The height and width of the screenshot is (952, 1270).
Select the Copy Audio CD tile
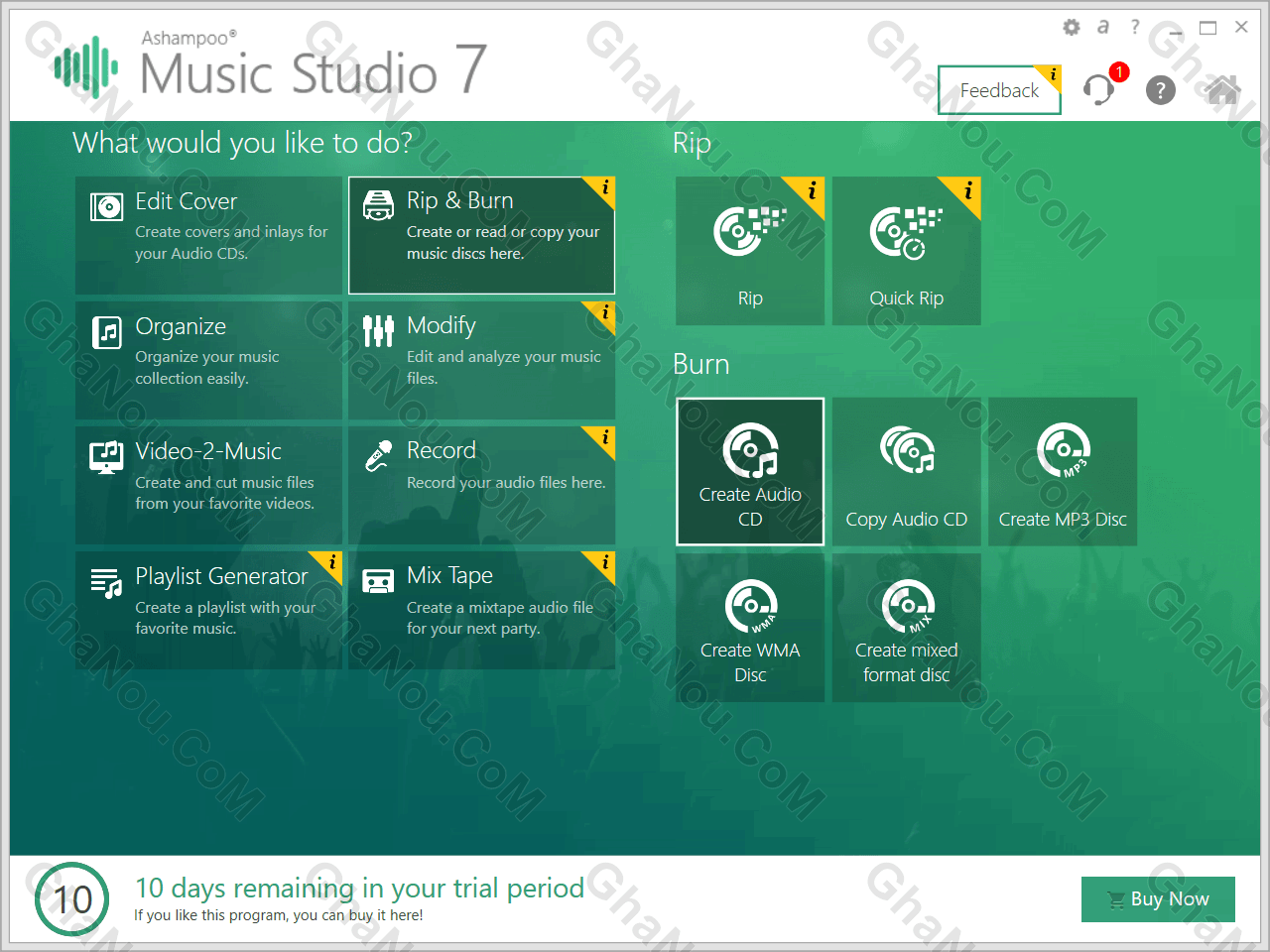click(906, 472)
